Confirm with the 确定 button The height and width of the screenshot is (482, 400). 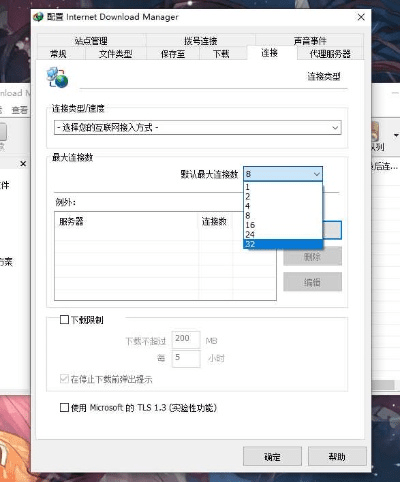pyautogui.click(x=272, y=456)
